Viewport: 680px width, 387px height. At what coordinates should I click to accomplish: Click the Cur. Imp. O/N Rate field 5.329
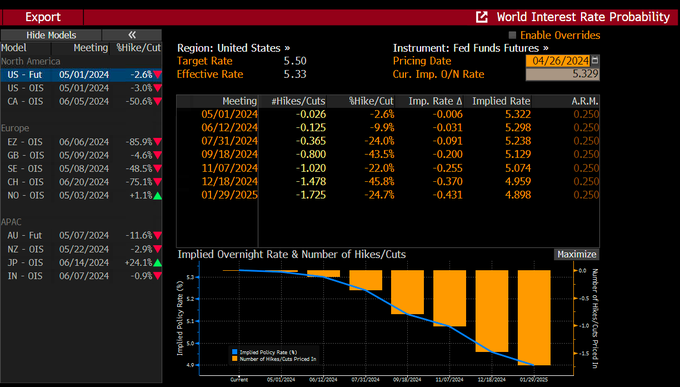pyautogui.click(x=562, y=74)
